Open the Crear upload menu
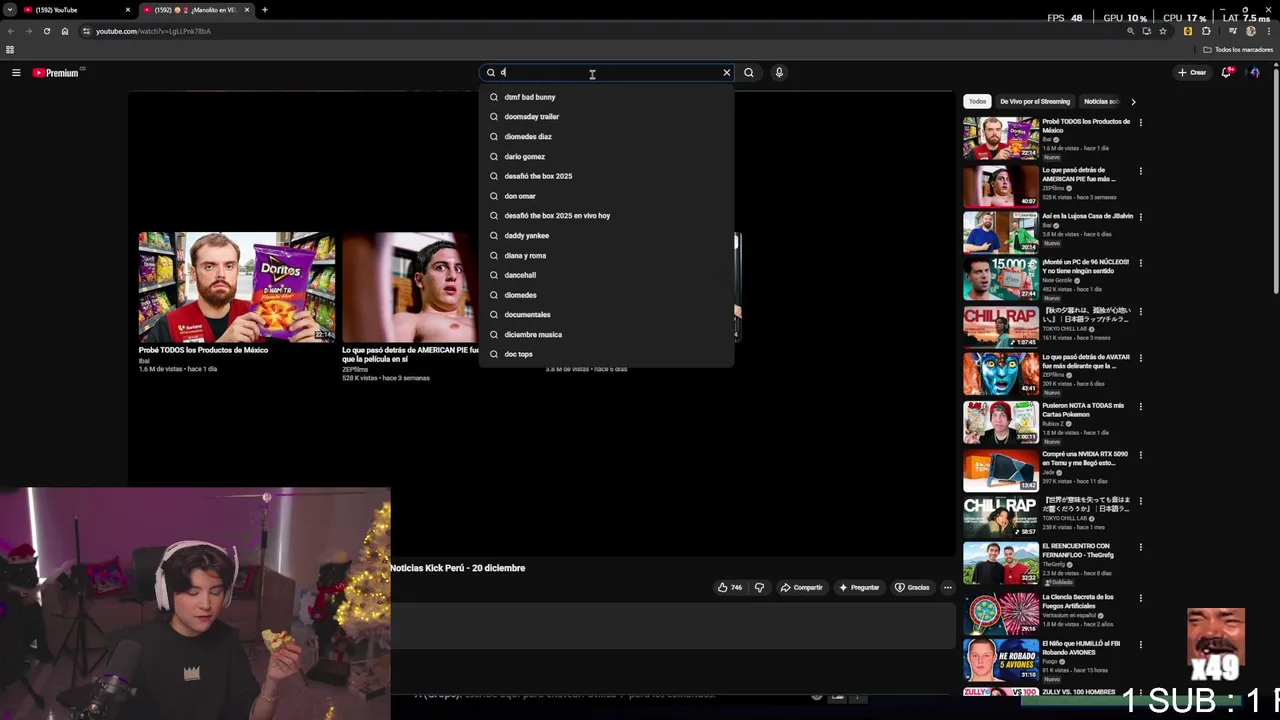Screen dimensions: 1280x720 point(1192,73)
